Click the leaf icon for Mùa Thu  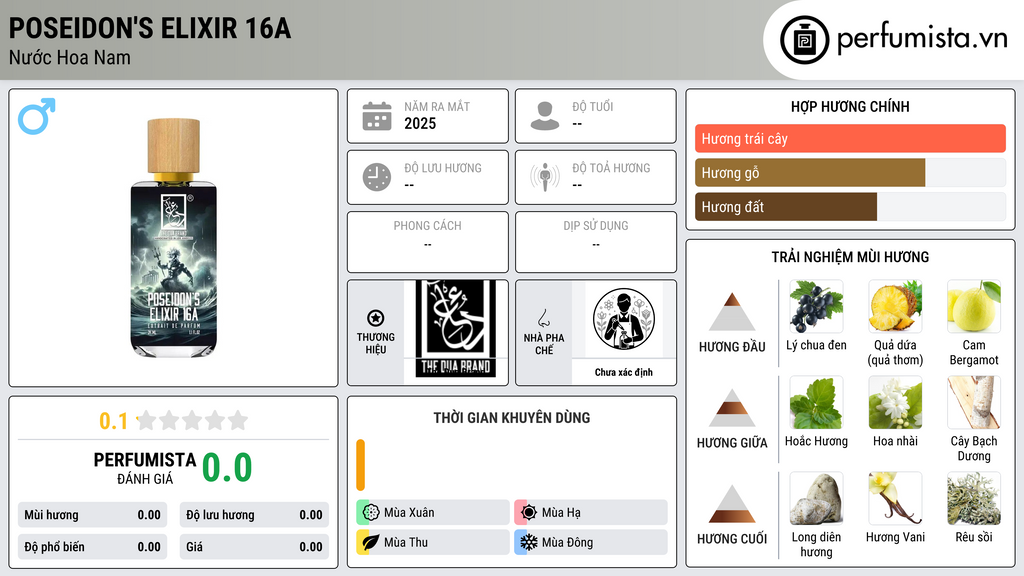tap(371, 542)
